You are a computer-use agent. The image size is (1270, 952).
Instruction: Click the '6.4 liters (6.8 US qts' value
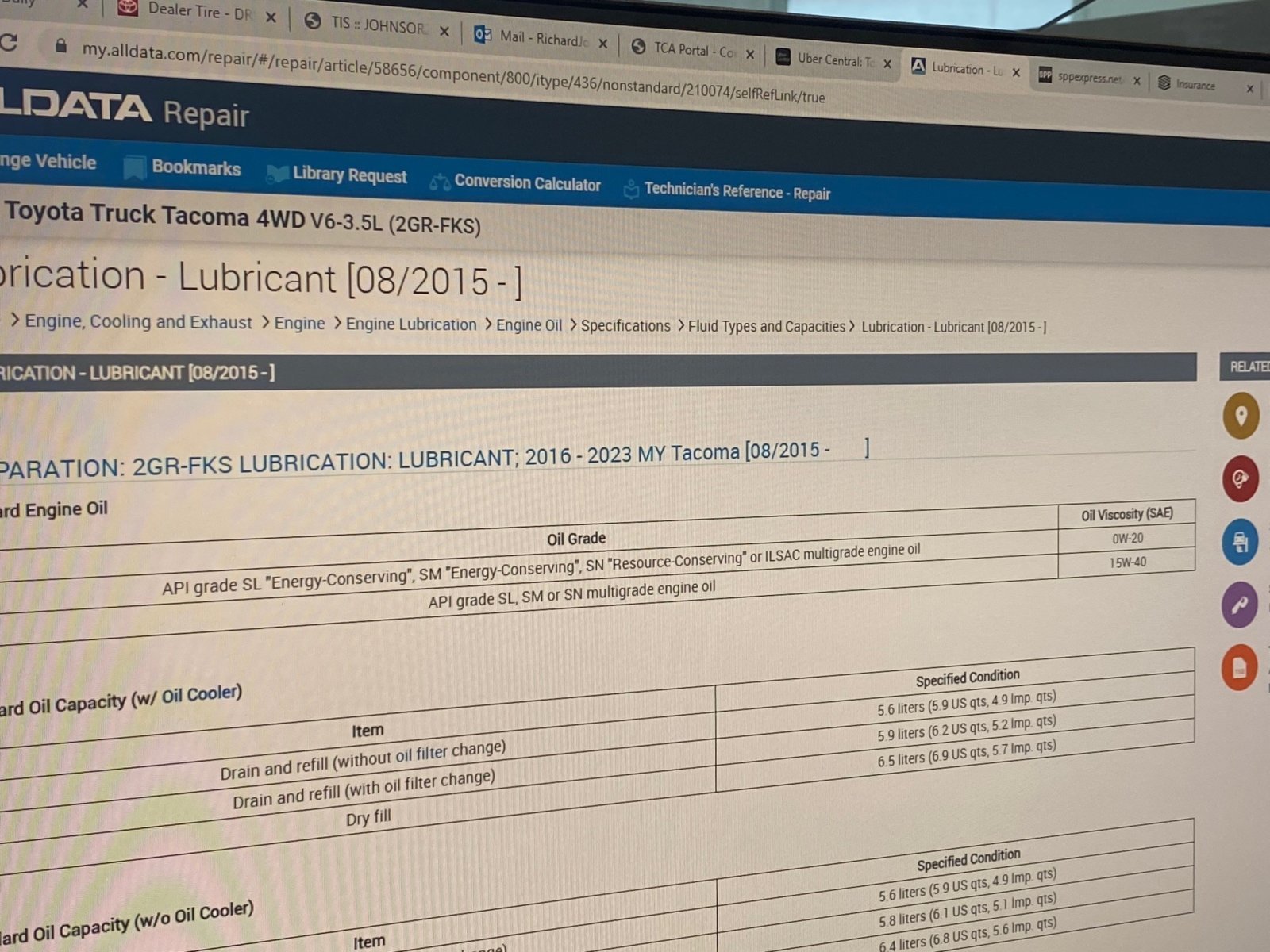tap(968, 935)
